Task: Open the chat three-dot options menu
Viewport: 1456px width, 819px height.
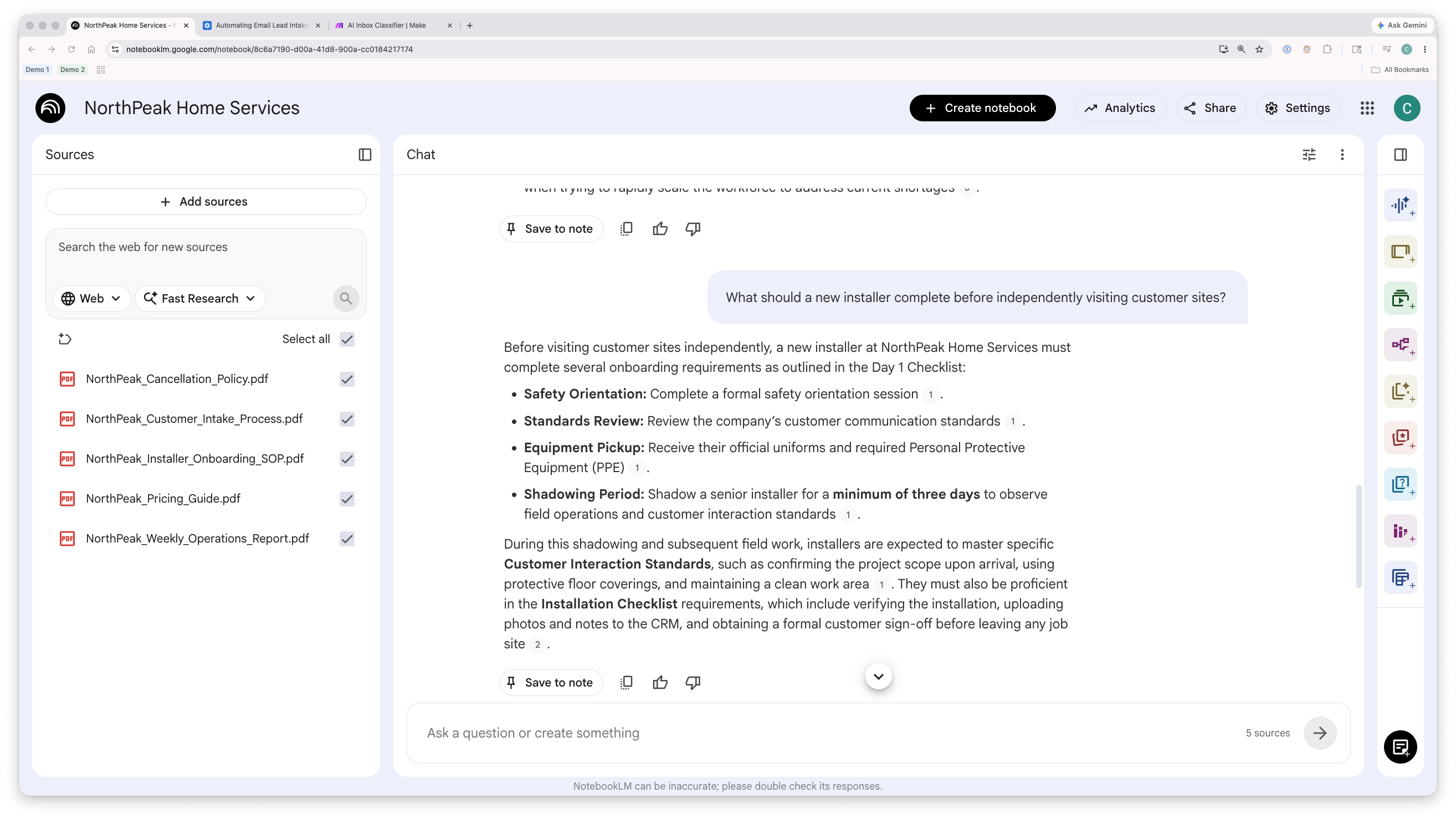Action: point(1342,154)
